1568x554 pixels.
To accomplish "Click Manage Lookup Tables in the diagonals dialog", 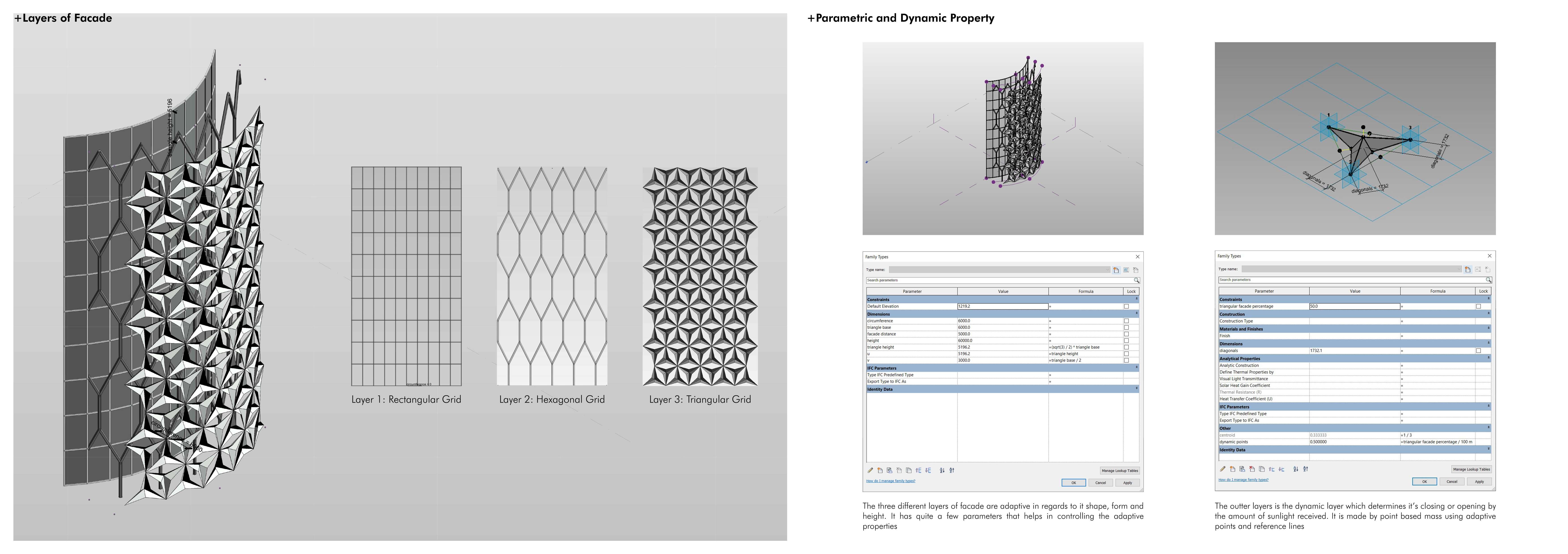I will point(1471,469).
